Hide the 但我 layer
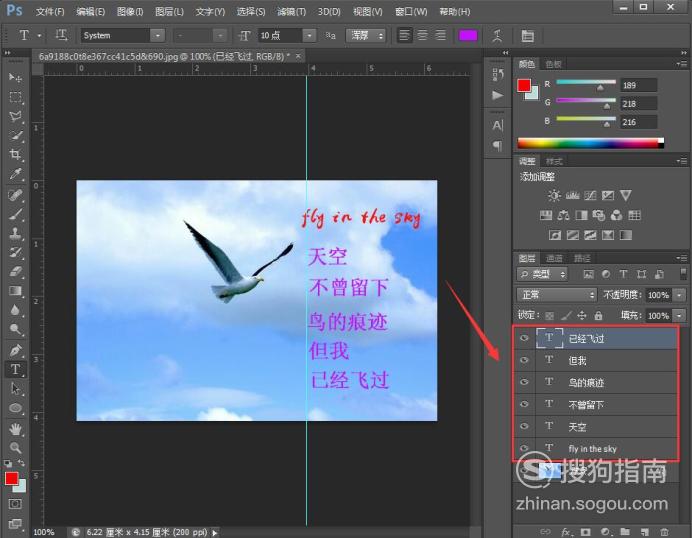The image size is (692, 538). (524, 360)
